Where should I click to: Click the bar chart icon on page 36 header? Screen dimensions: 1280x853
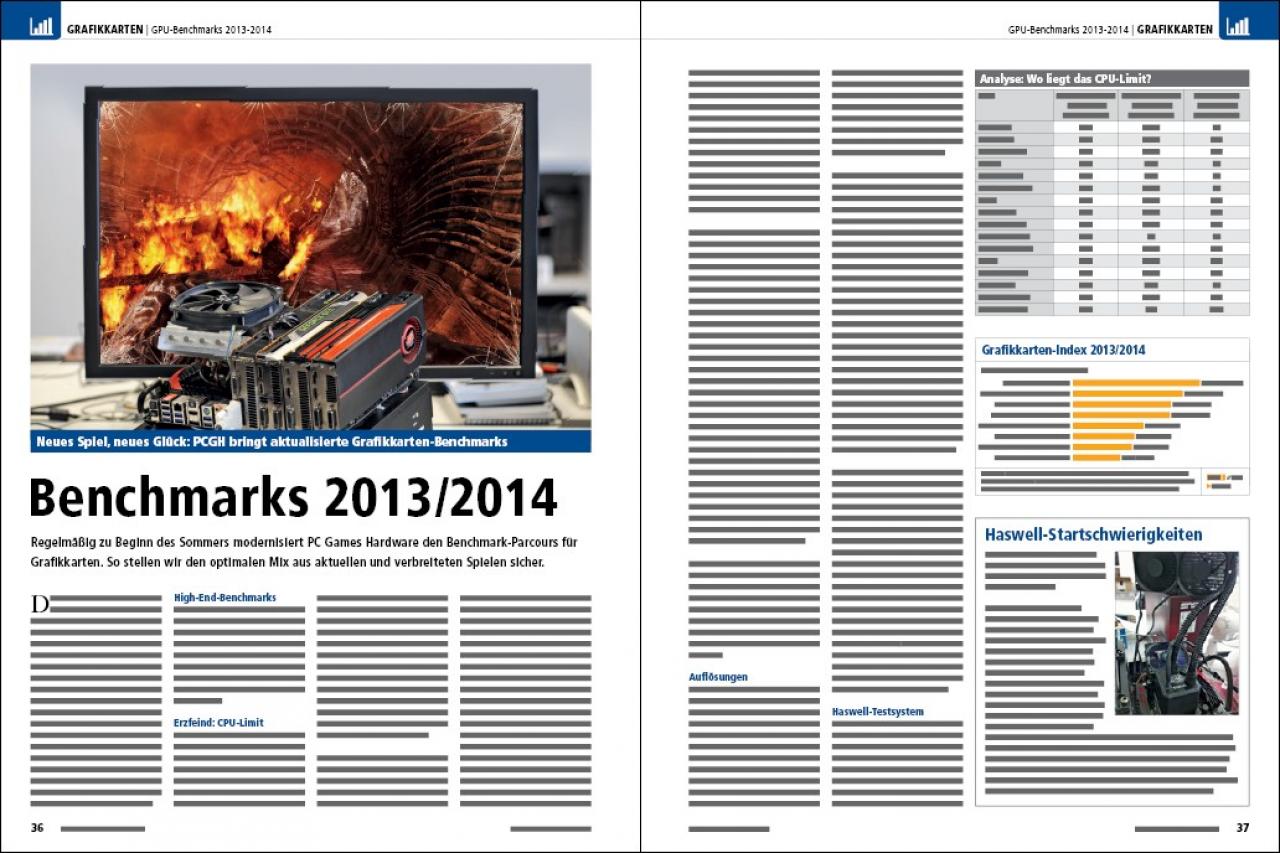tap(41, 27)
